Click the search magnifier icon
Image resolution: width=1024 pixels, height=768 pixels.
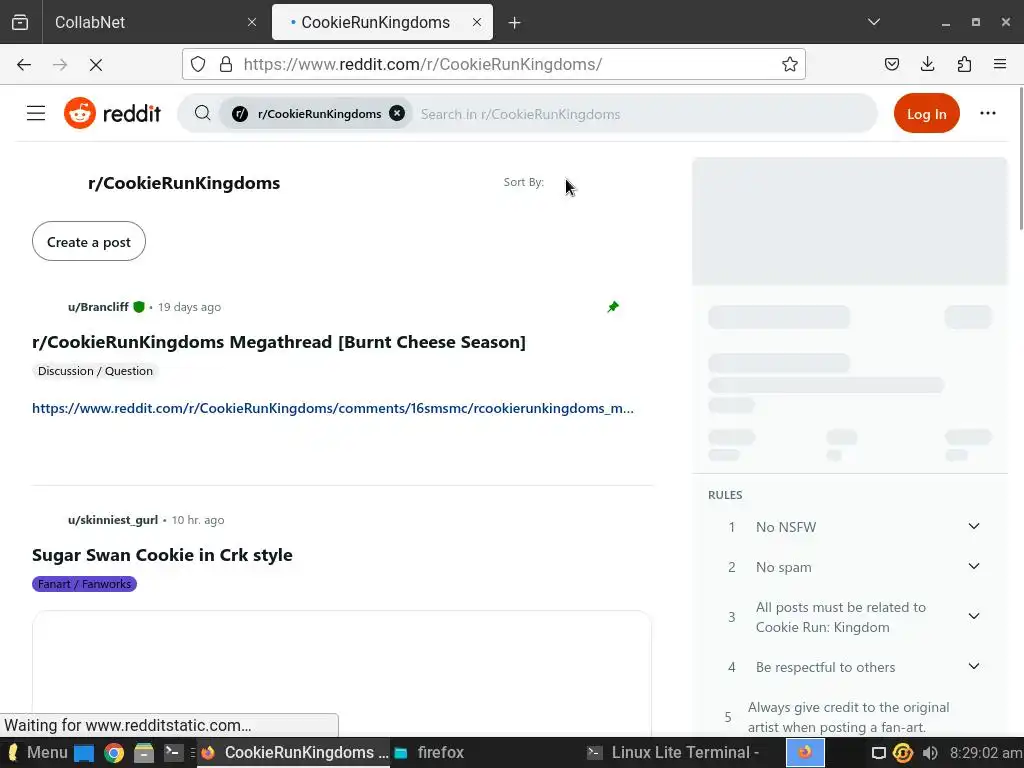tap(202, 114)
